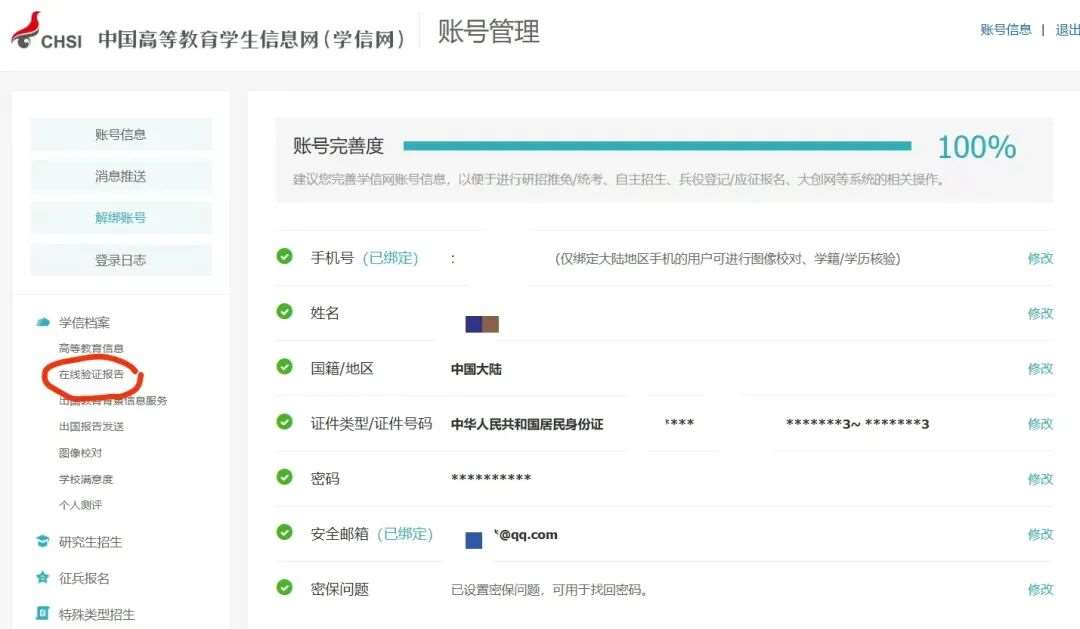Click 修改 link for 手机号 row
The height and width of the screenshot is (629, 1080).
[1040, 258]
